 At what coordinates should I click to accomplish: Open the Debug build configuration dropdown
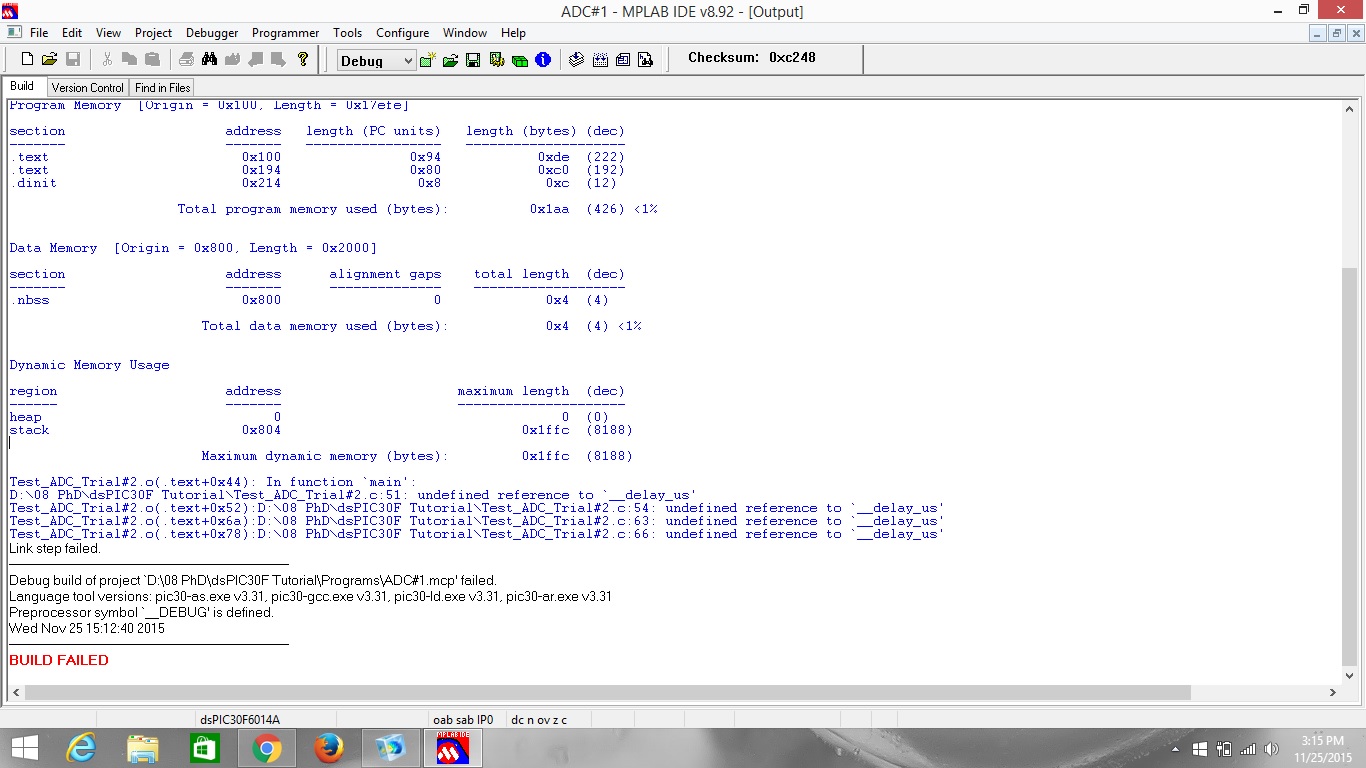coord(376,61)
